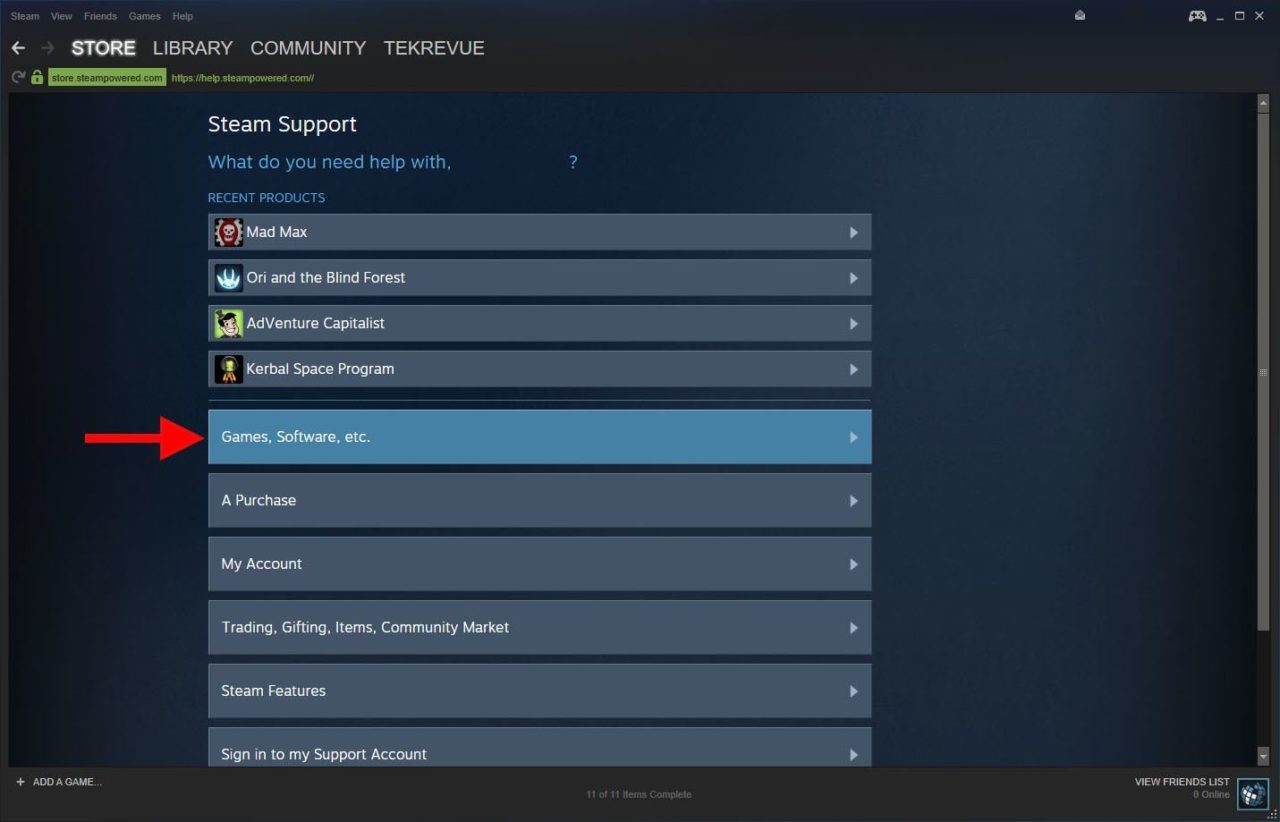Click the AdVenture Capitalist product name

coord(315,323)
